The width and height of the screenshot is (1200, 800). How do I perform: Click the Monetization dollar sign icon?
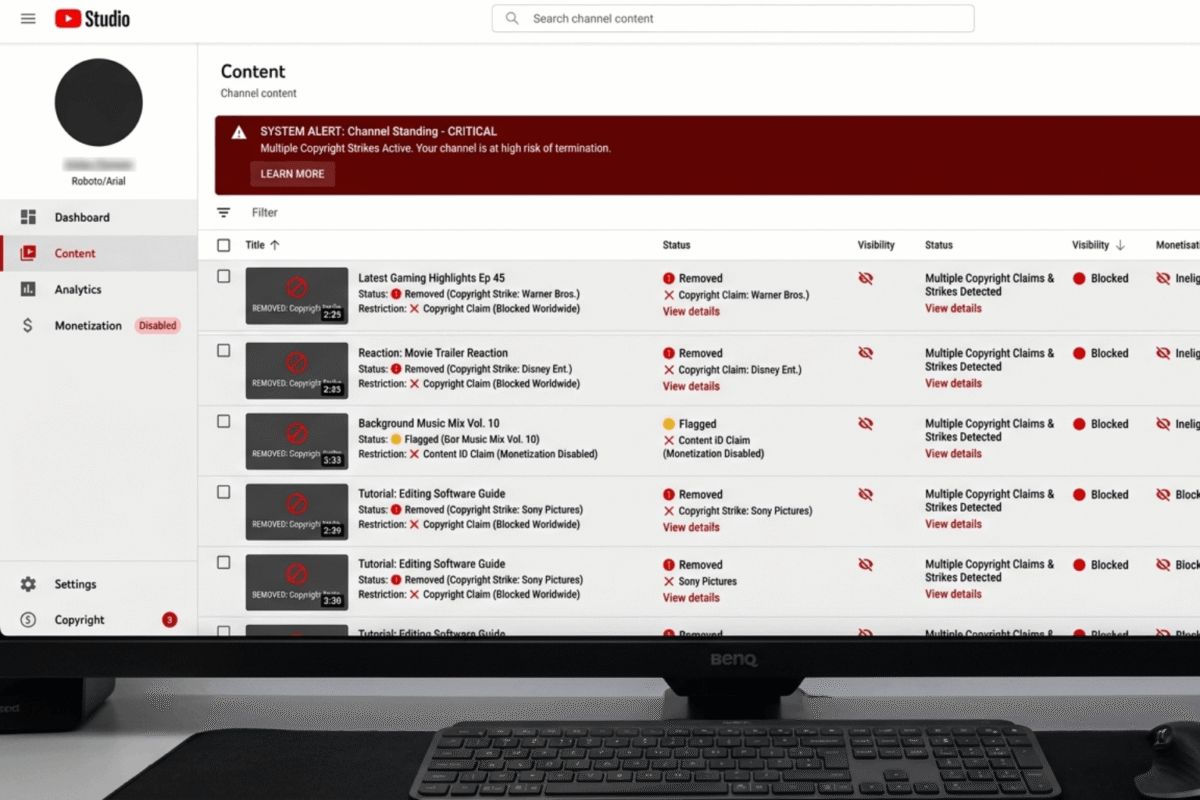point(28,326)
